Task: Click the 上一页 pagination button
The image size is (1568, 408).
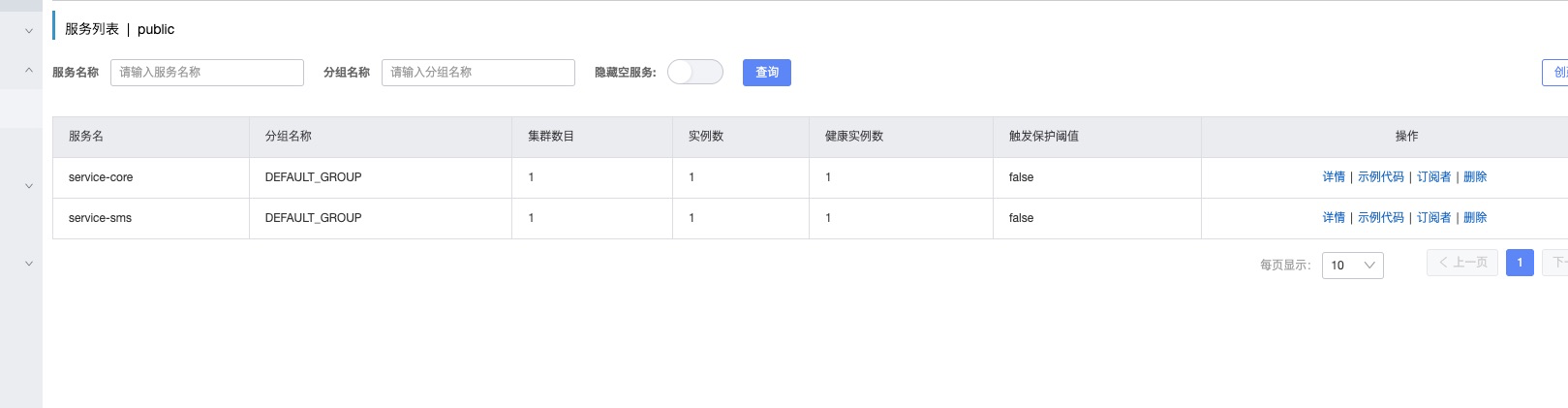Action: [x=1462, y=263]
